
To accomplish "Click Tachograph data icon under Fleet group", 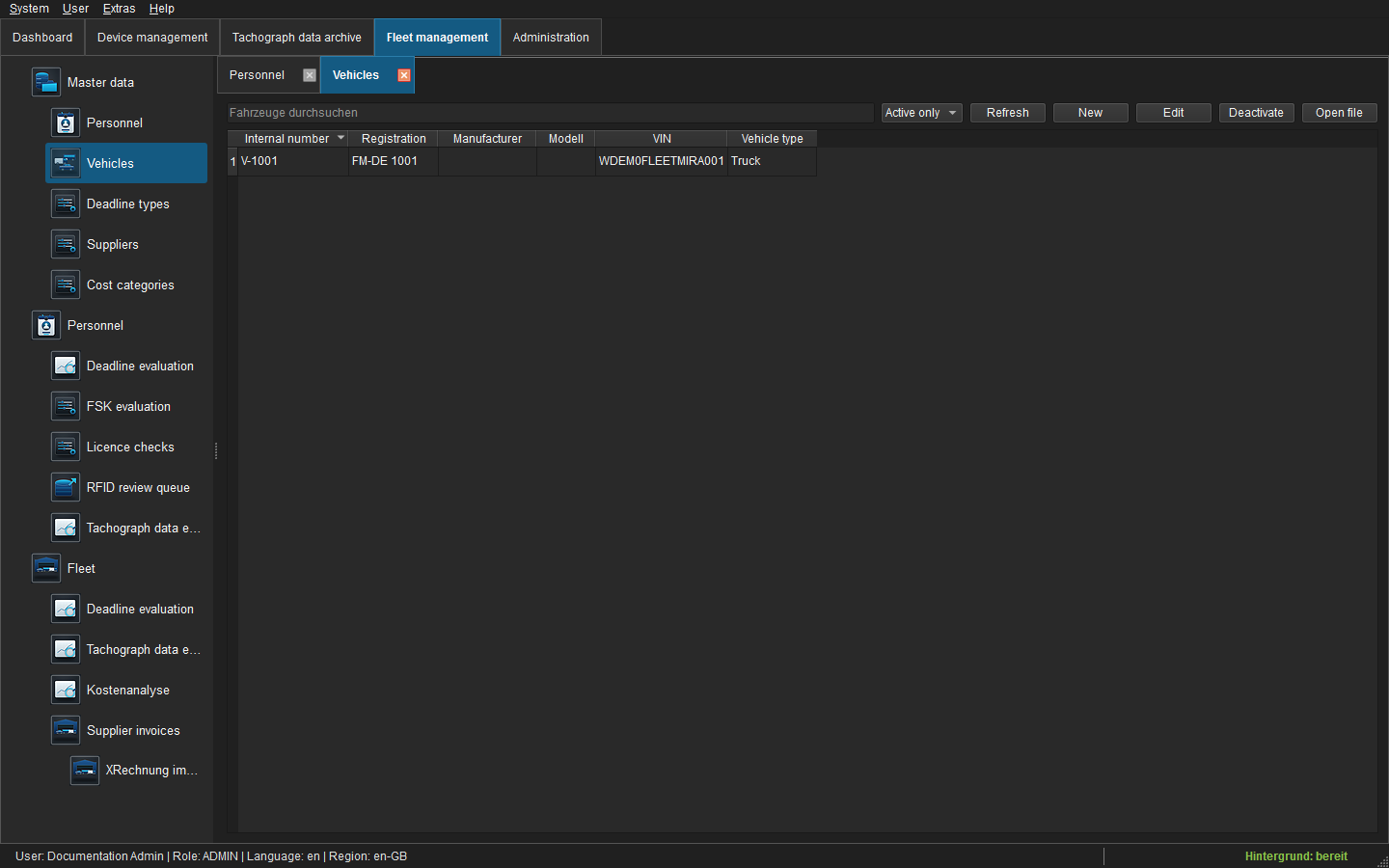I will 66,649.
